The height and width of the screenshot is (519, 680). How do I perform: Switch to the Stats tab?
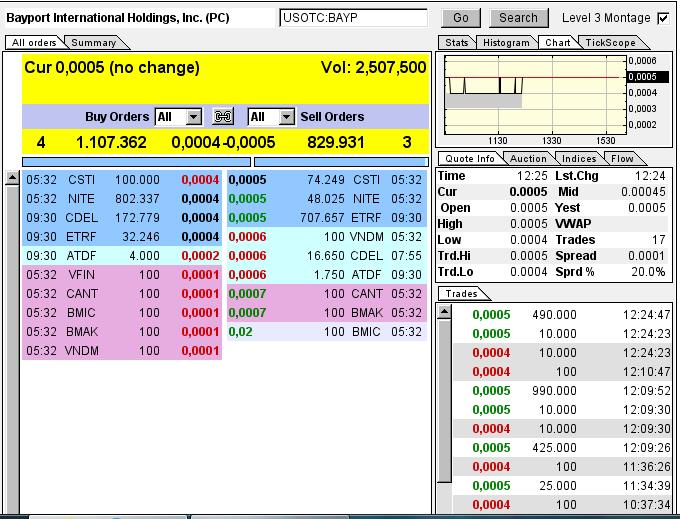pos(457,42)
